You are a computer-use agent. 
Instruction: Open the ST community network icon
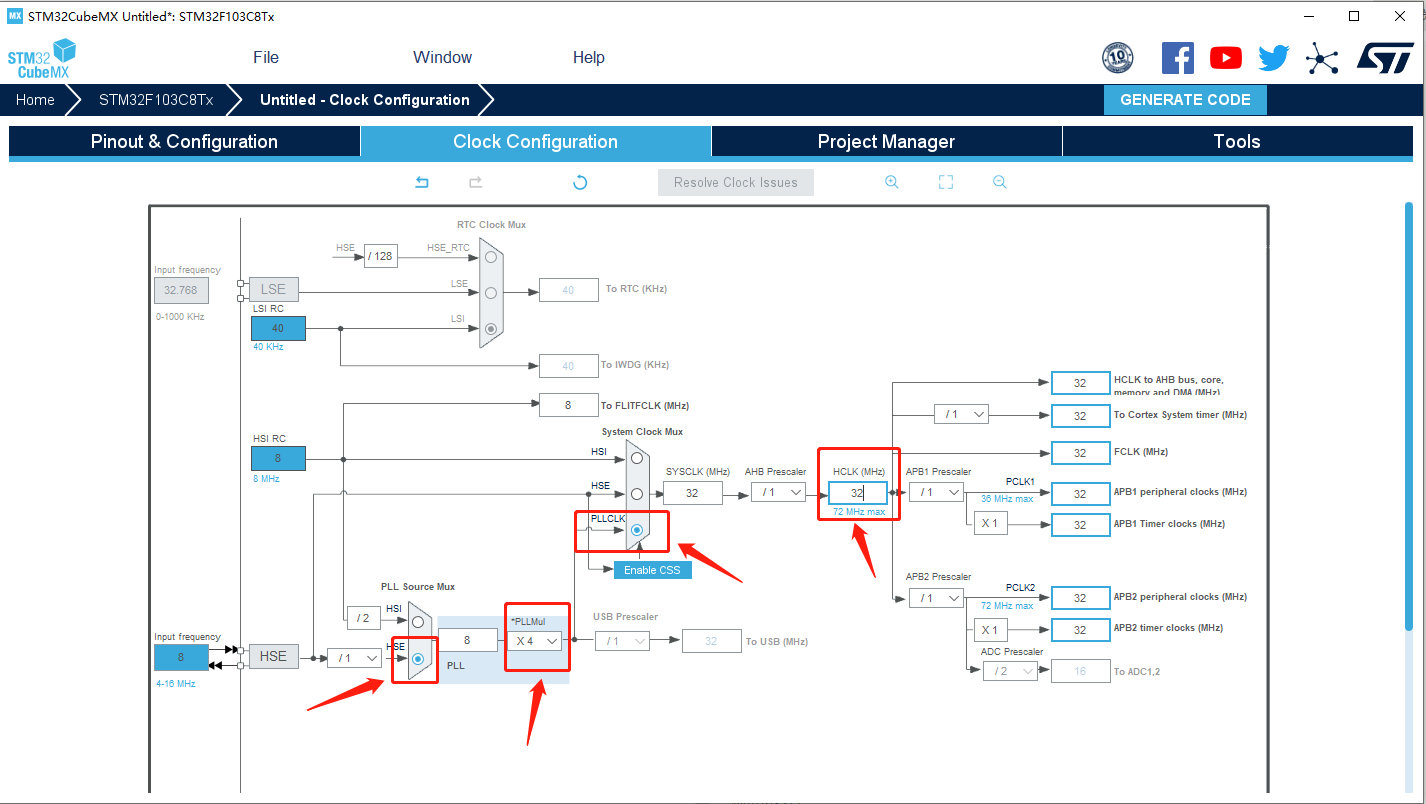pyautogui.click(x=1322, y=59)
